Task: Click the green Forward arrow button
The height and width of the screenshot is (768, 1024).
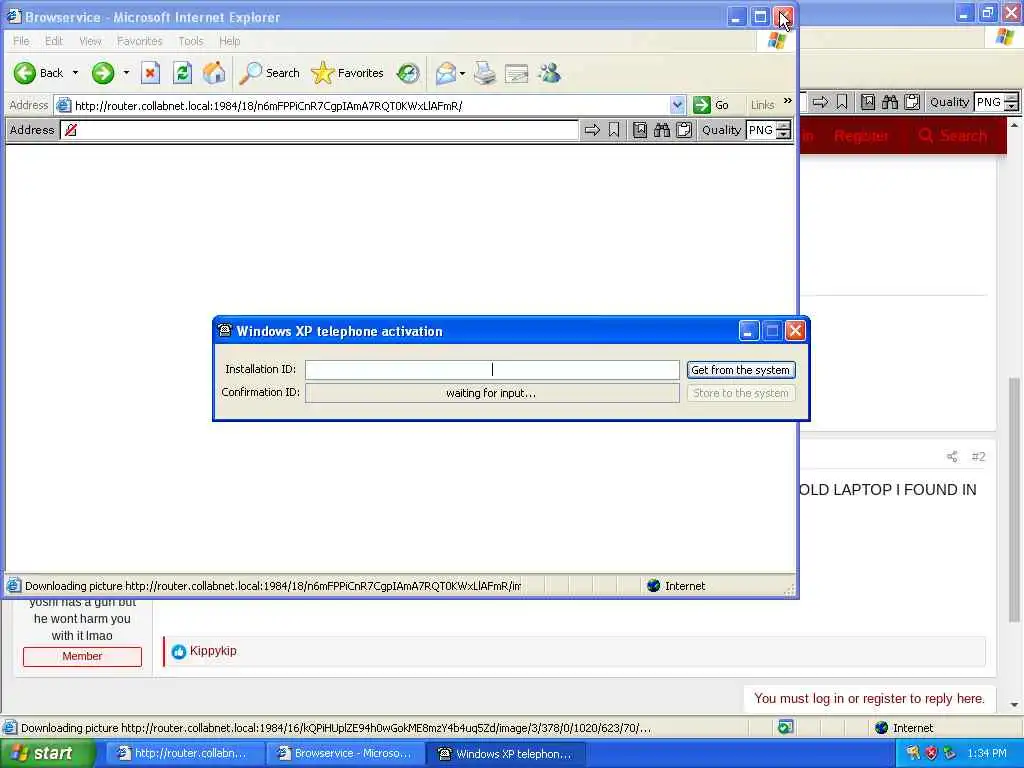Action: (103, 73)
